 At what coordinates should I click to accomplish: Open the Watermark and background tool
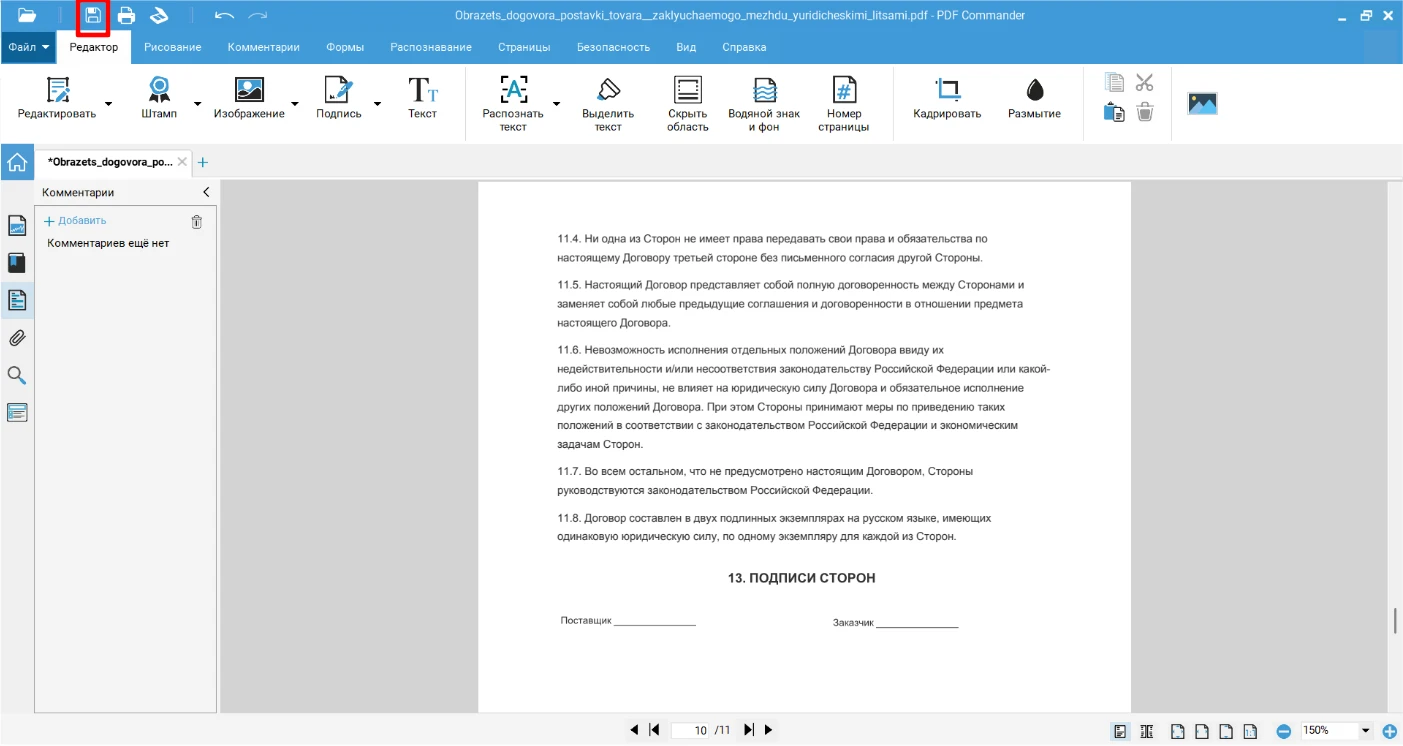coord(764,104)
